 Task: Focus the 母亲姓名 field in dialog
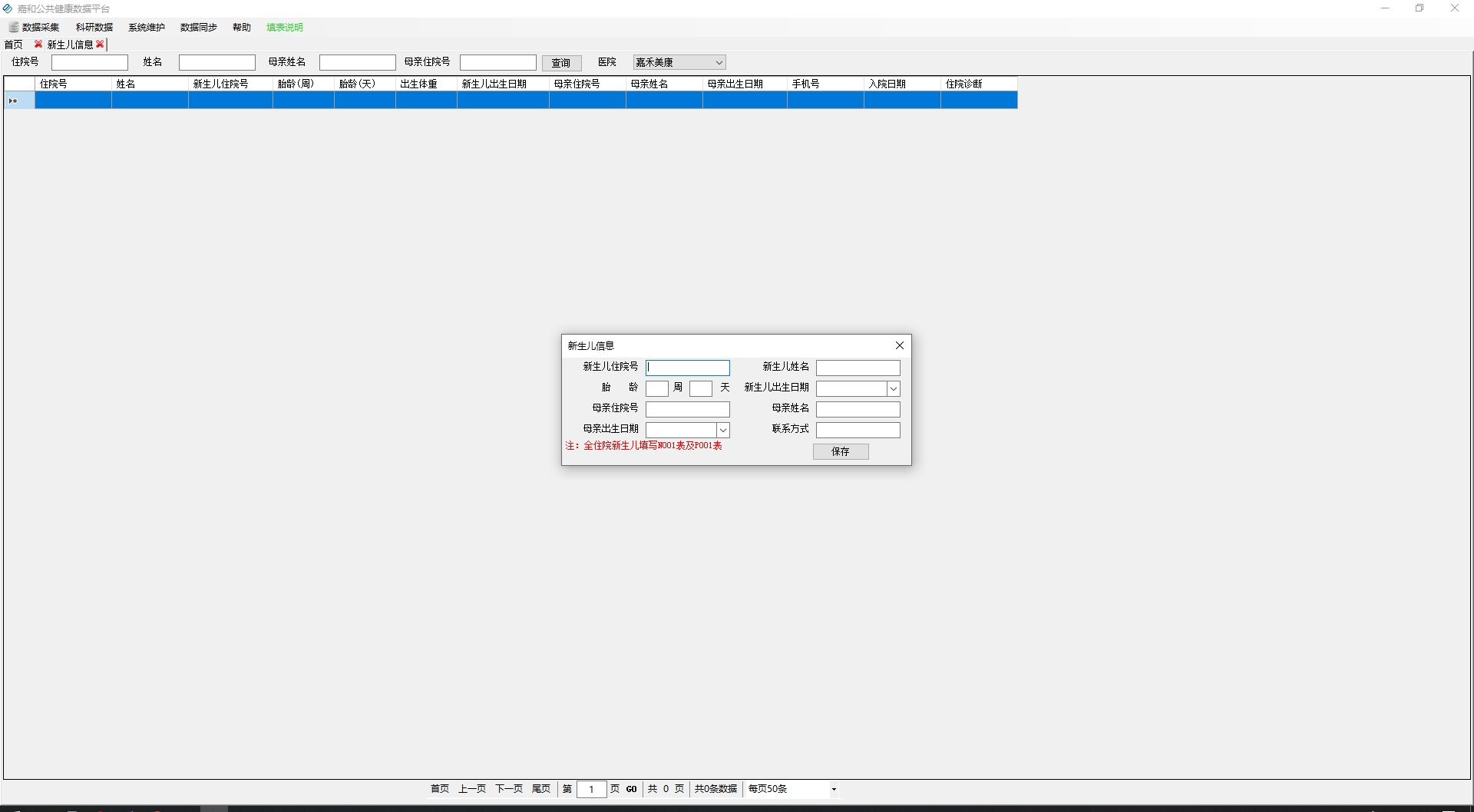(x=858, y=409)
